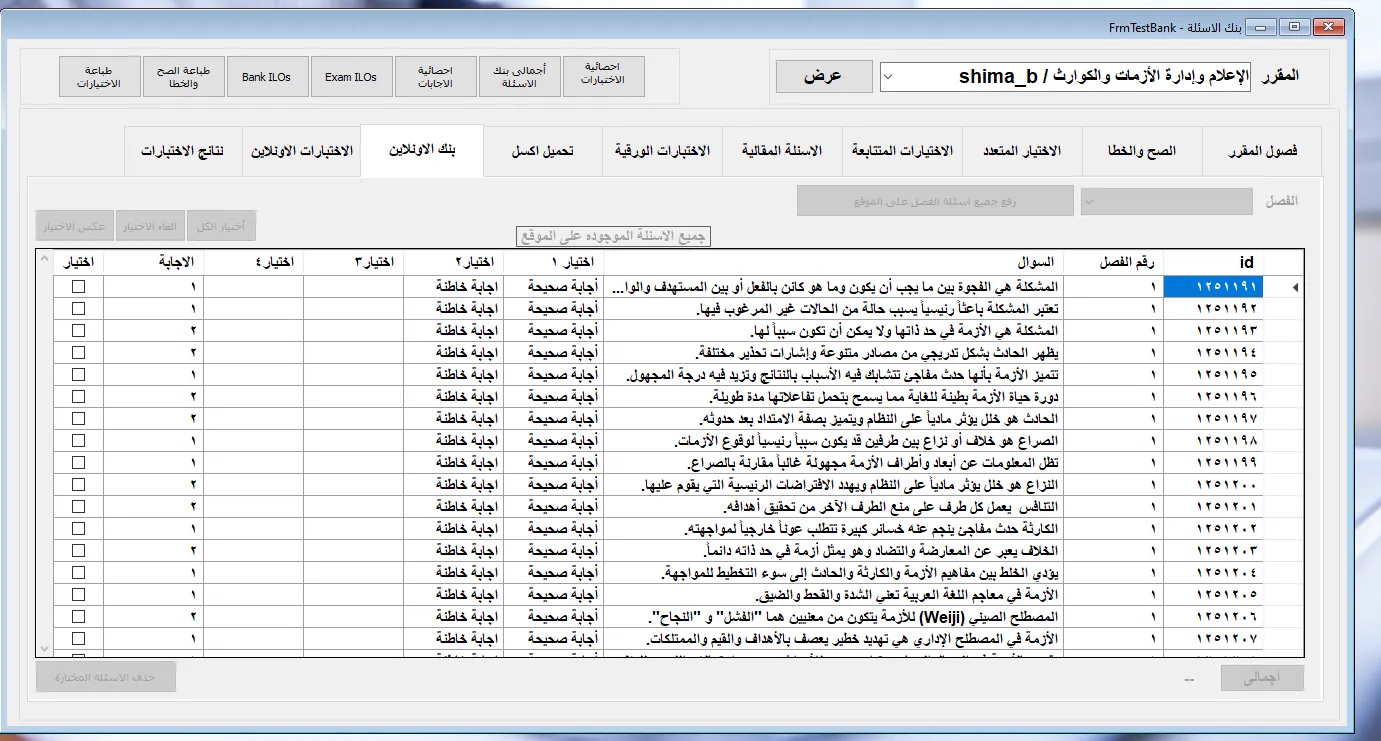Click the الاجابة column header
Viewport: 1381px width, 741px height.
pos(153,262)
